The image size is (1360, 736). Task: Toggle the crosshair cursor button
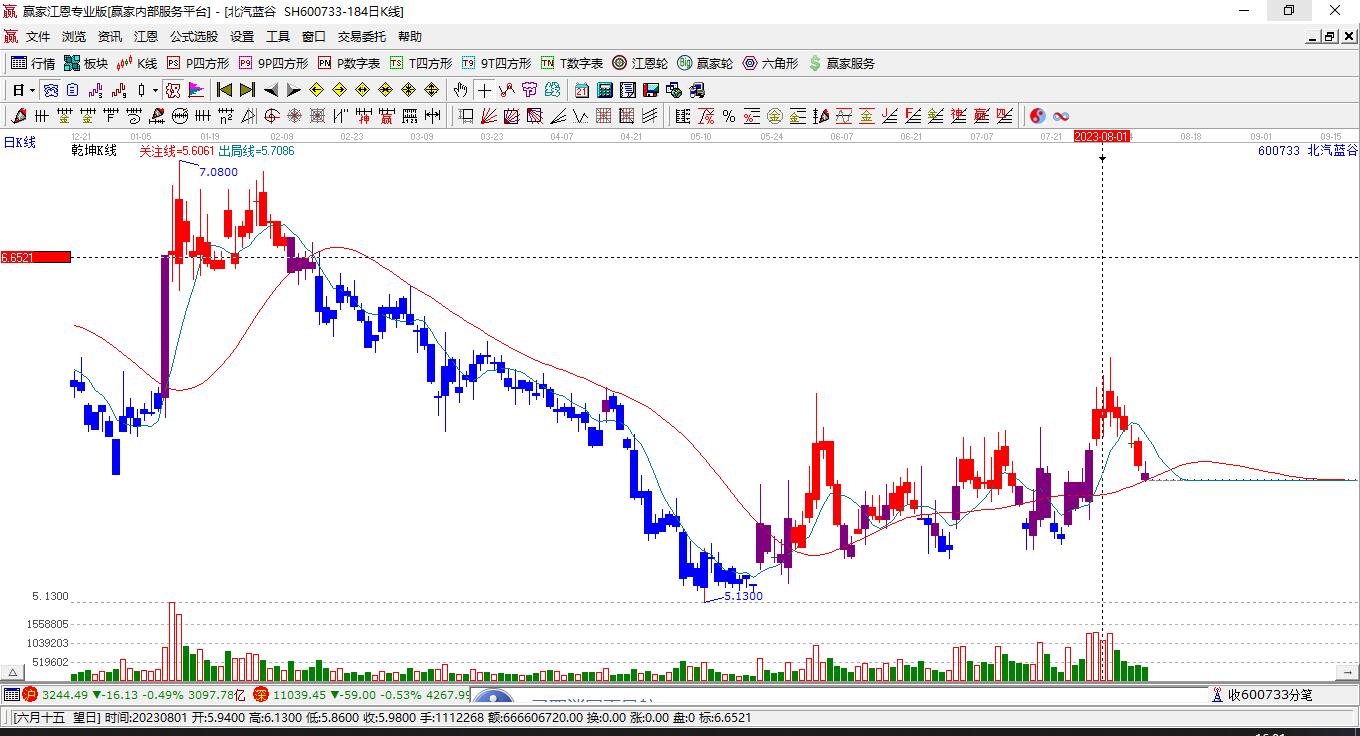tap(484, 89)
